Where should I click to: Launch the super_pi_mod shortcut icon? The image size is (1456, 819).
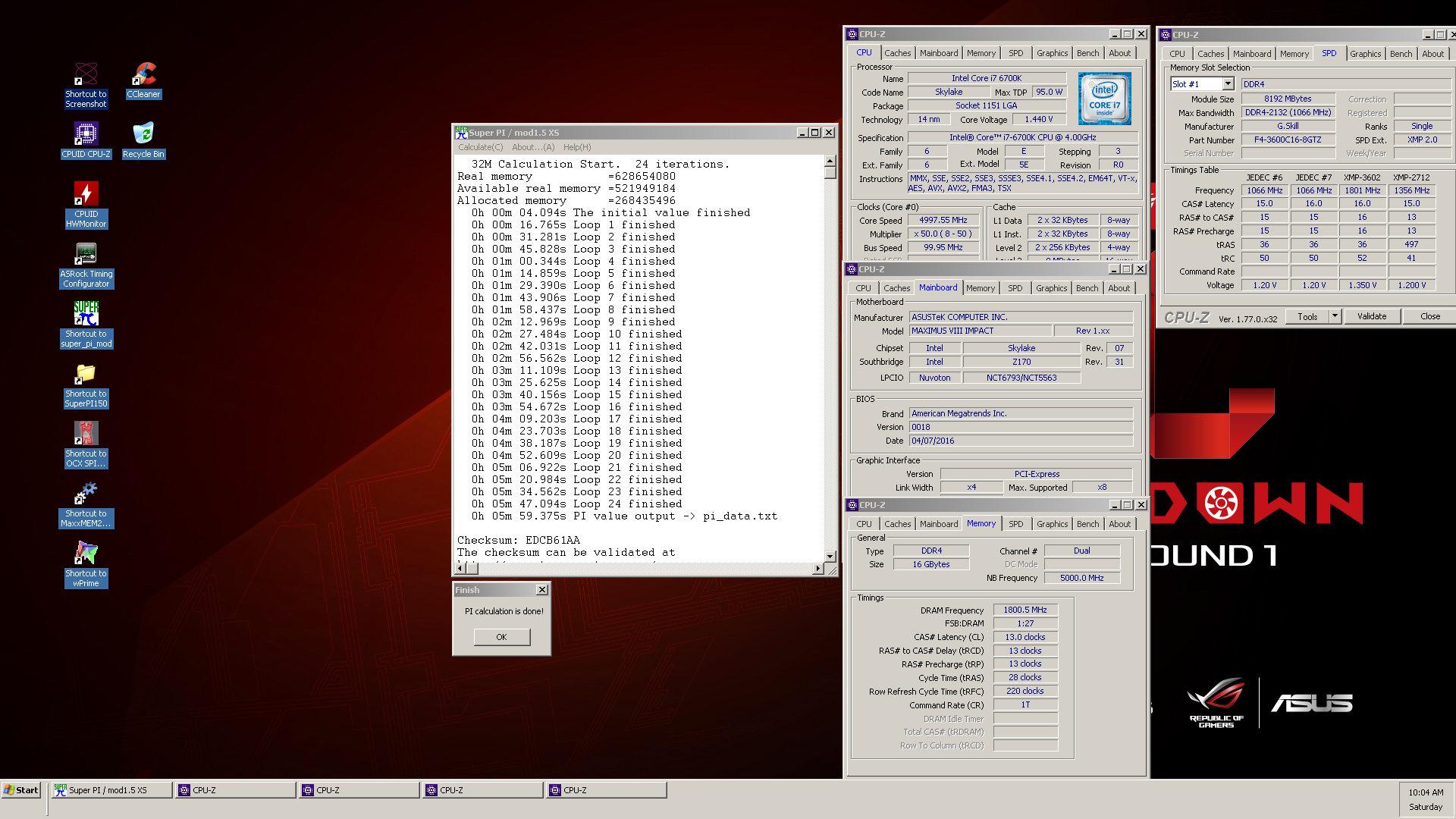(x=86, y=324)
